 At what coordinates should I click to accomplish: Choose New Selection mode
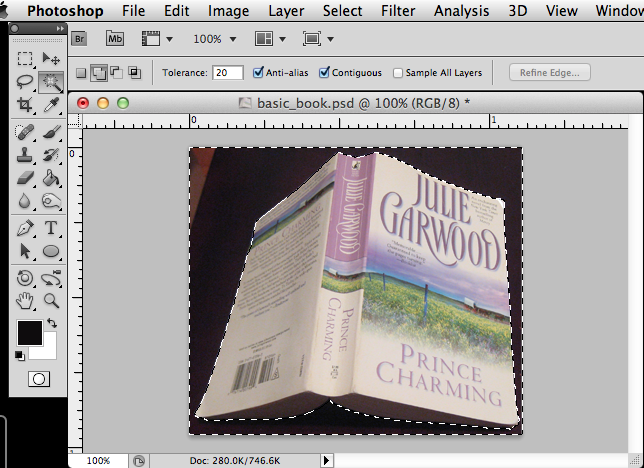(81, 73)
